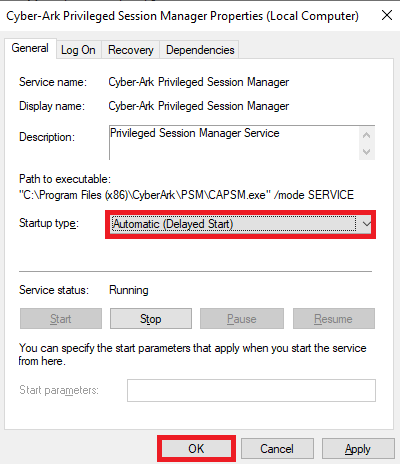Click the display name value text
The image size is (400, 464).
199,106
